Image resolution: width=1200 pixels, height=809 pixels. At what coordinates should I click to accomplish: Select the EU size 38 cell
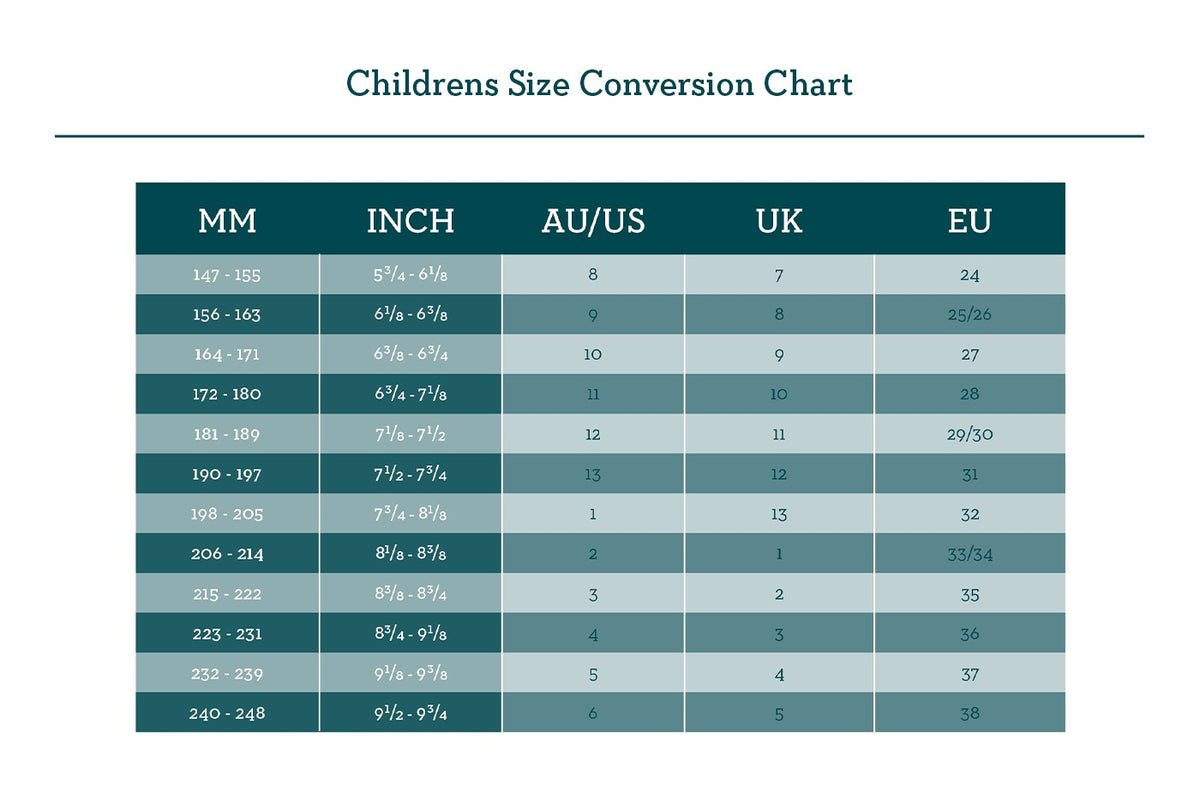[x=969, y=714]
